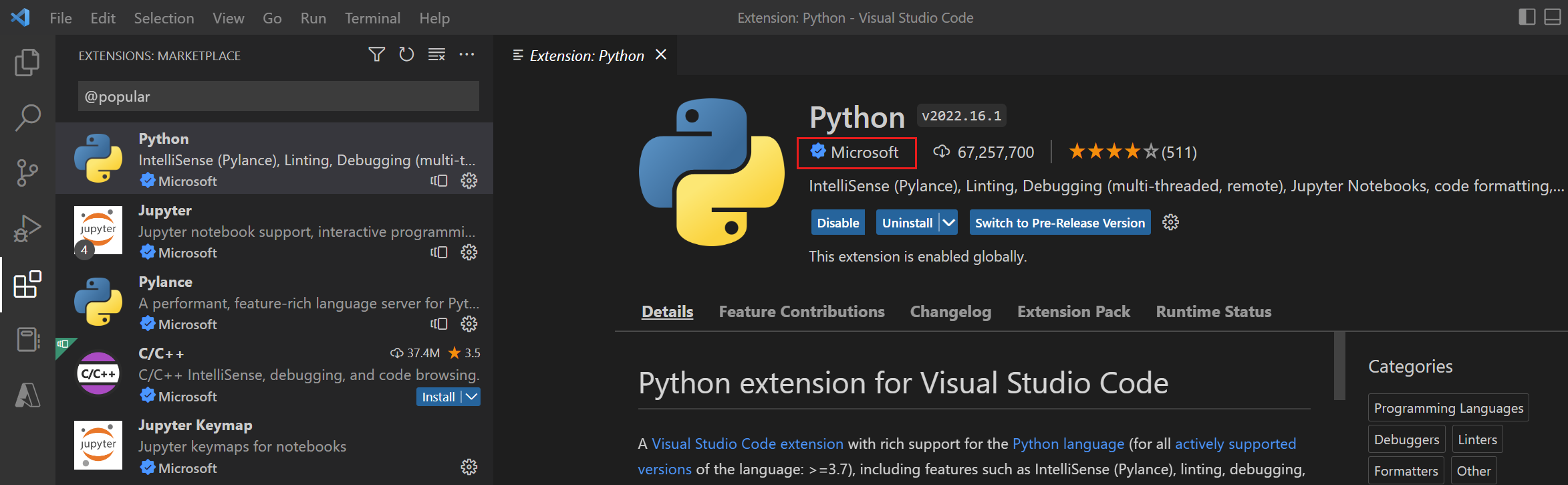The image size is (1568, 485).
Task: Click sync-ignored icon on Jupyter list item
Action: tap(439, 252)
